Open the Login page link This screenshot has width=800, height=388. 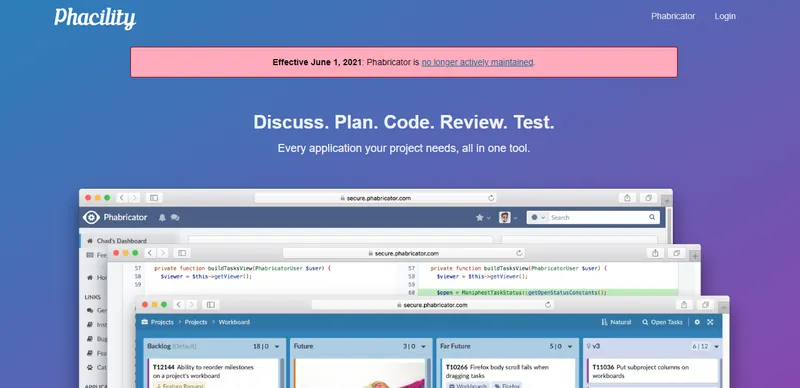click(725, 16)
